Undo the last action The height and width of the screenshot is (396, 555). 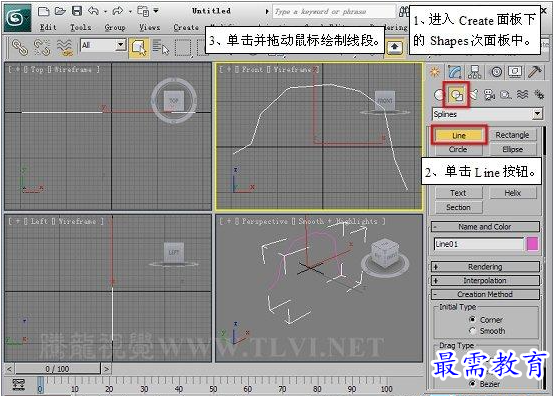tap(93, 11)
